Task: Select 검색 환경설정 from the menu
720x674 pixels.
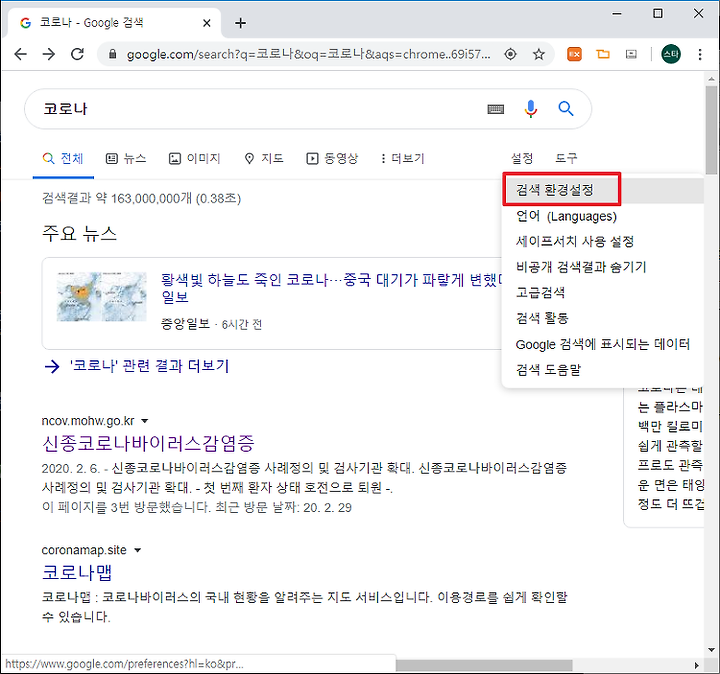Action: point(603,190)
